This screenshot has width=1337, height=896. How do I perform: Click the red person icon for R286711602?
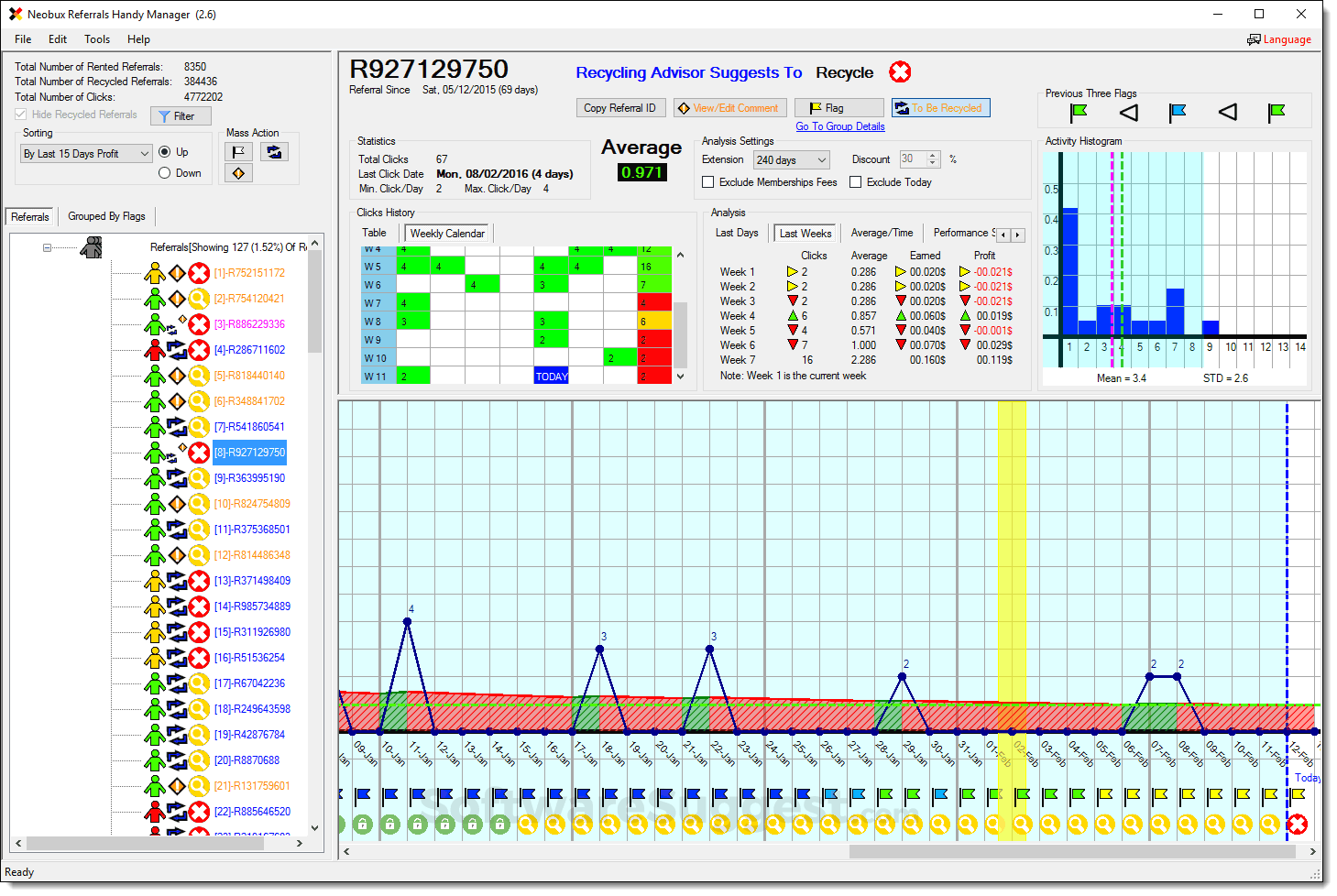coord(155,350)
